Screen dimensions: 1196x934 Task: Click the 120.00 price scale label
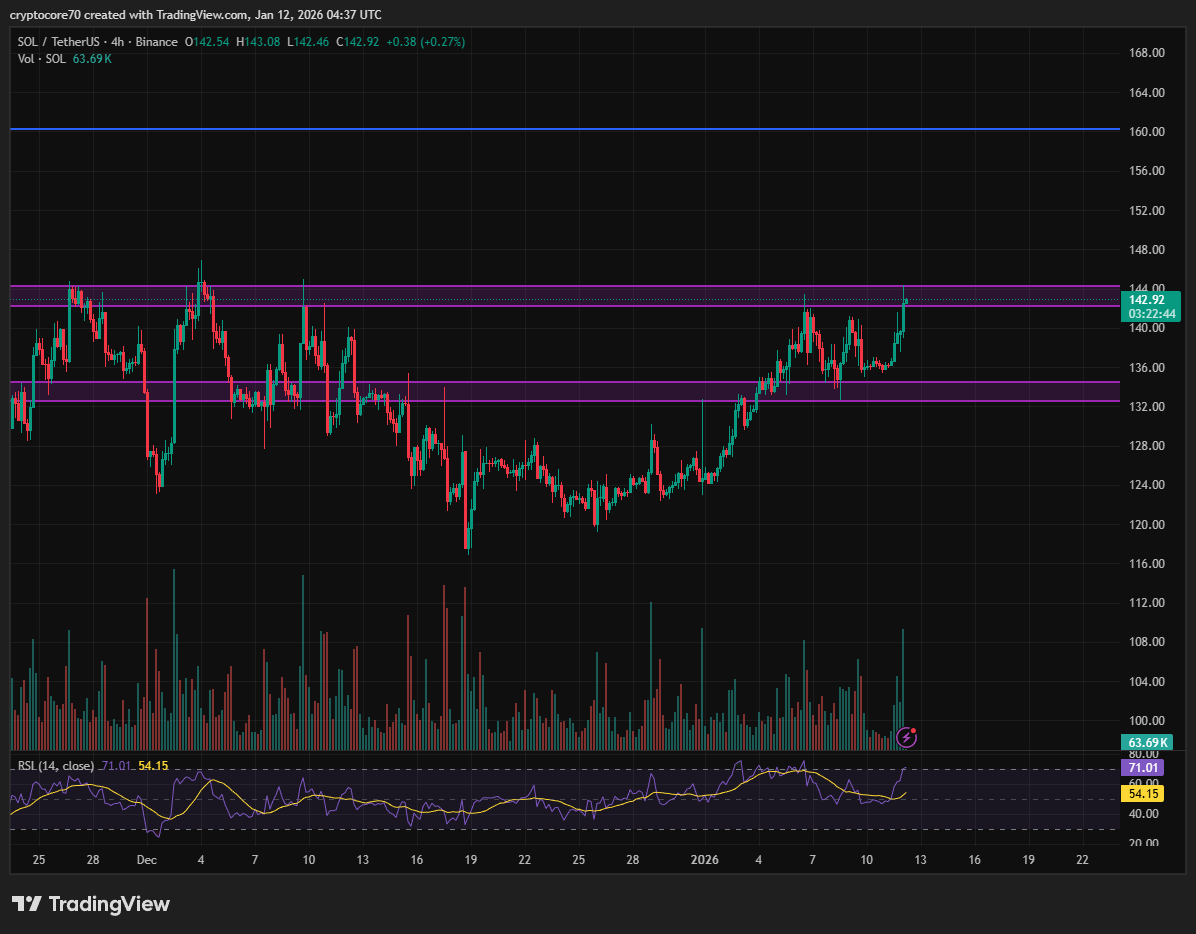pyautogui.click(x=1146, y=525)
